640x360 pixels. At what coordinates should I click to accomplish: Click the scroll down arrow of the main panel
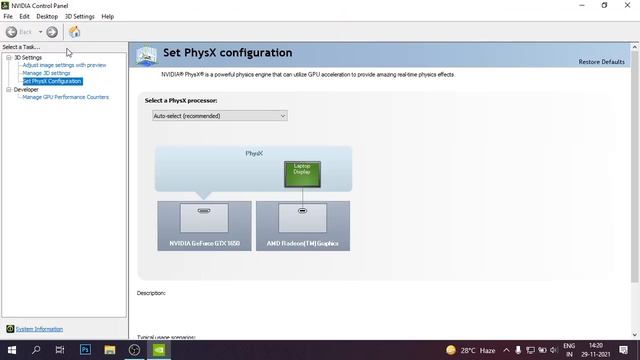point(635,335)
